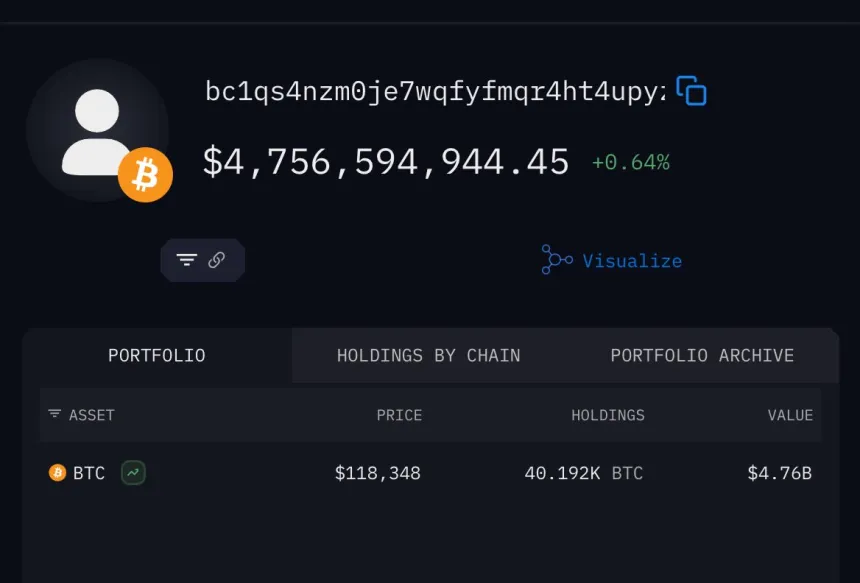
Task: Click the network graph icon beside Visualize
Action: [x=554, y=259]
